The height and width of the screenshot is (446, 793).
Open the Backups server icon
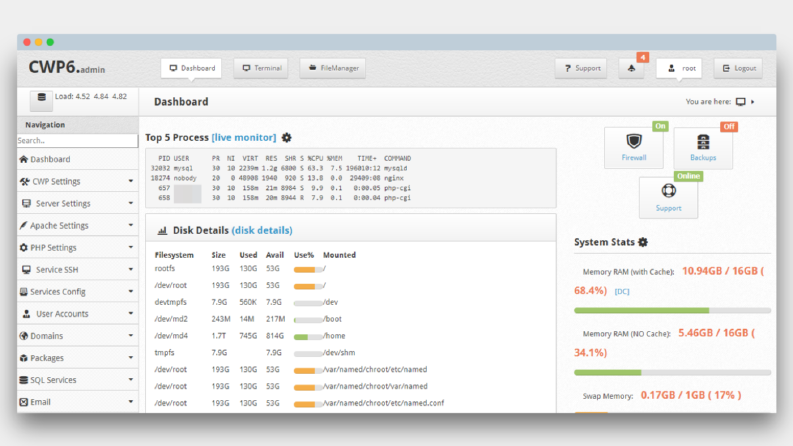(x=703, y=142)
